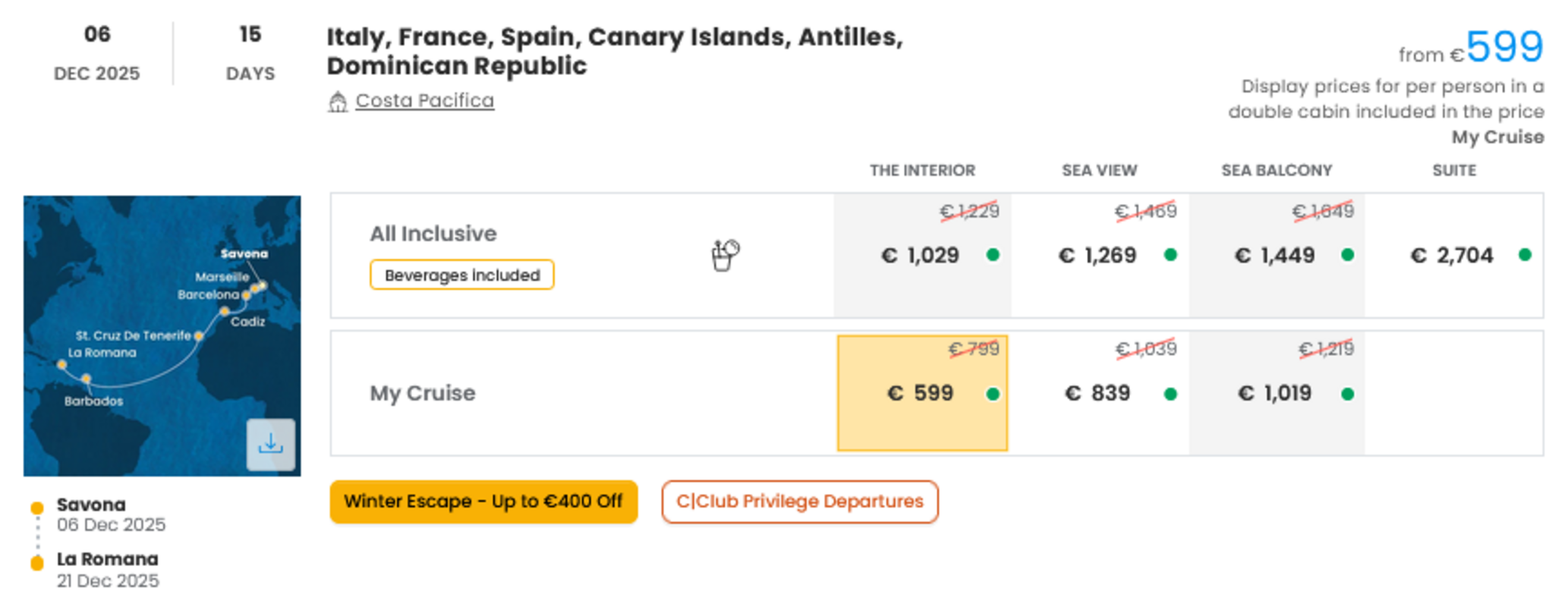
Task: Click the availability dot beside €599
Action: click(993, 394)
